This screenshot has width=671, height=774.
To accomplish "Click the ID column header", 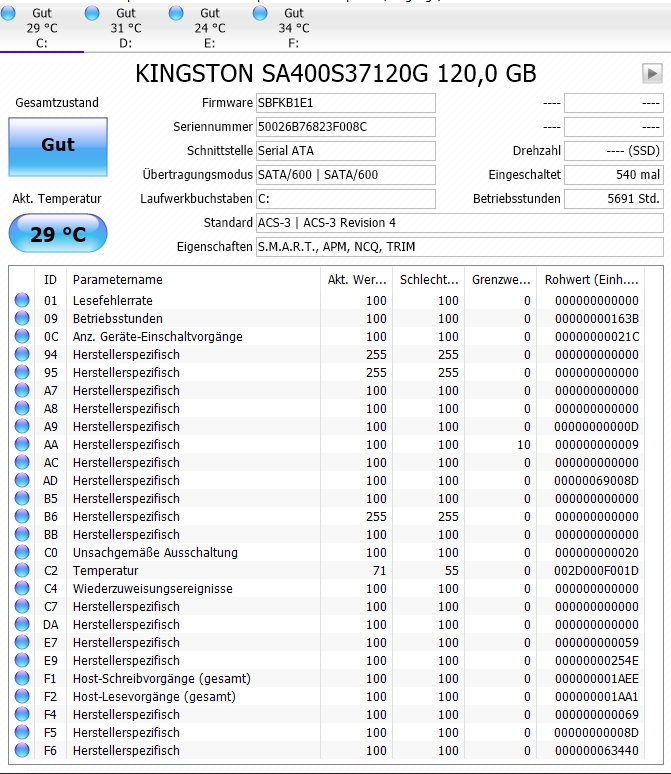I will (x=50, y=280).
